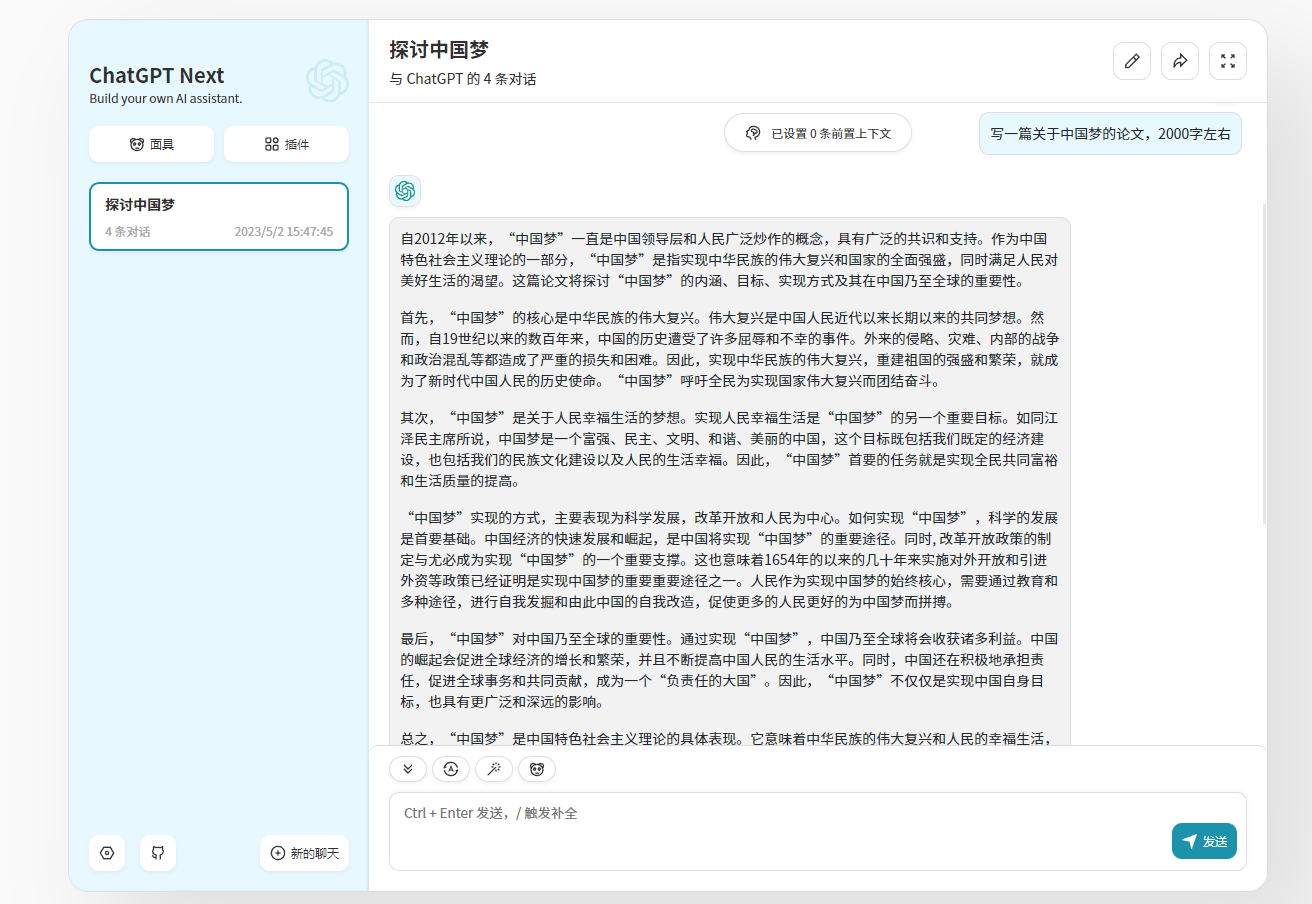Screen dimensions: 1312x904
Task: Click the OpenAI logo in sidebar
Action: coord(327,81)
